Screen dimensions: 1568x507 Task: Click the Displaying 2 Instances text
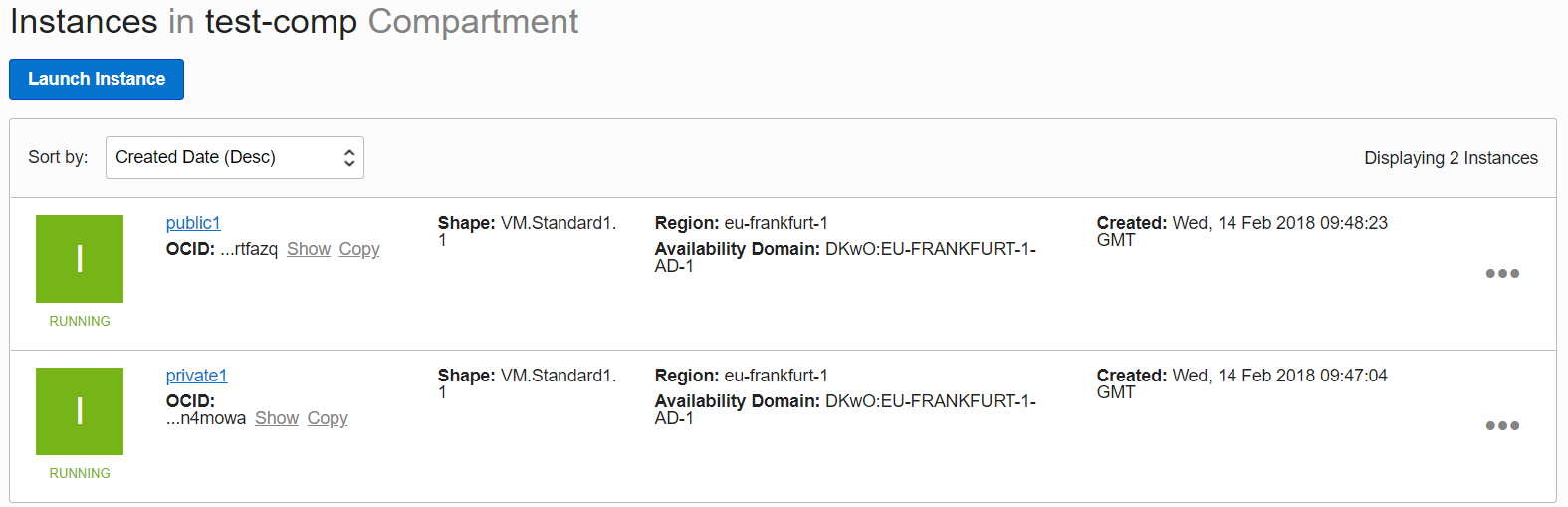click(1451, 158)
